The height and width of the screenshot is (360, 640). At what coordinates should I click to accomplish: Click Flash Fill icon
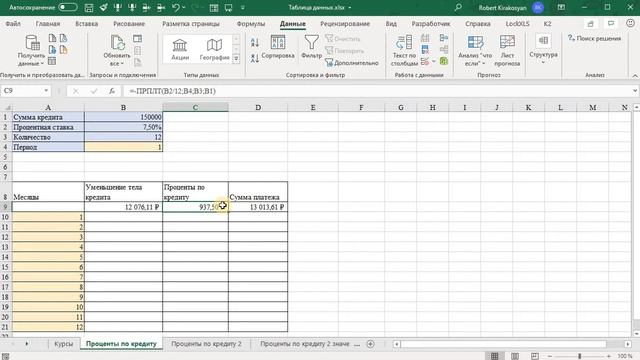pos(425,38)
